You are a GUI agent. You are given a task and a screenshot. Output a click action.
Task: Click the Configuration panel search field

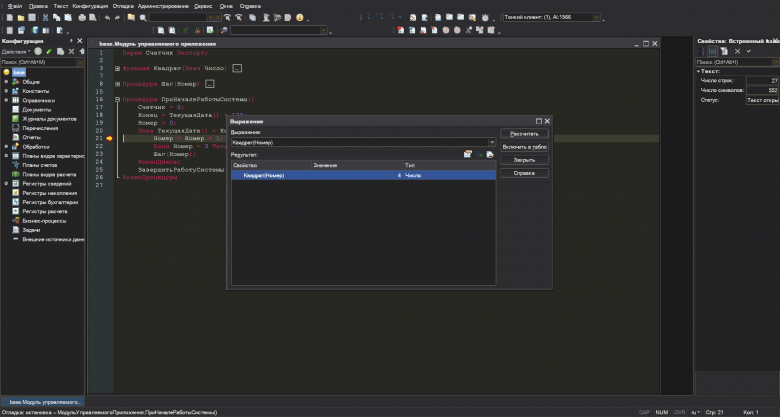click(x=38, y=62)
